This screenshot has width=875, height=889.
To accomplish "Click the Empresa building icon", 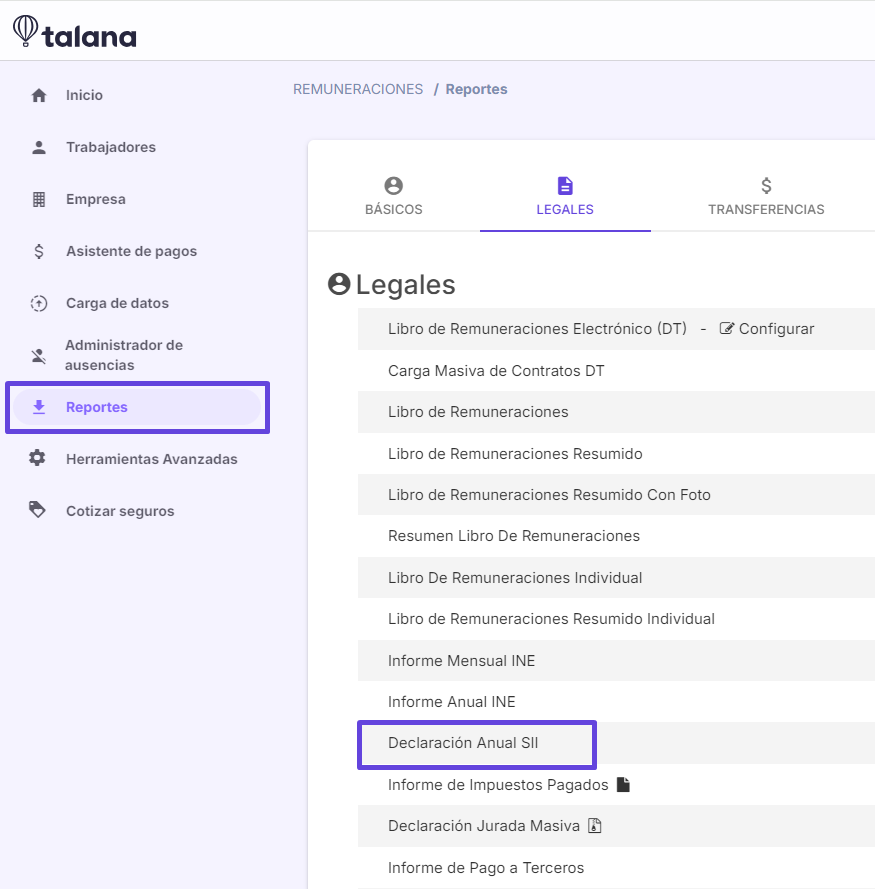I will click(x=39, y=200).
